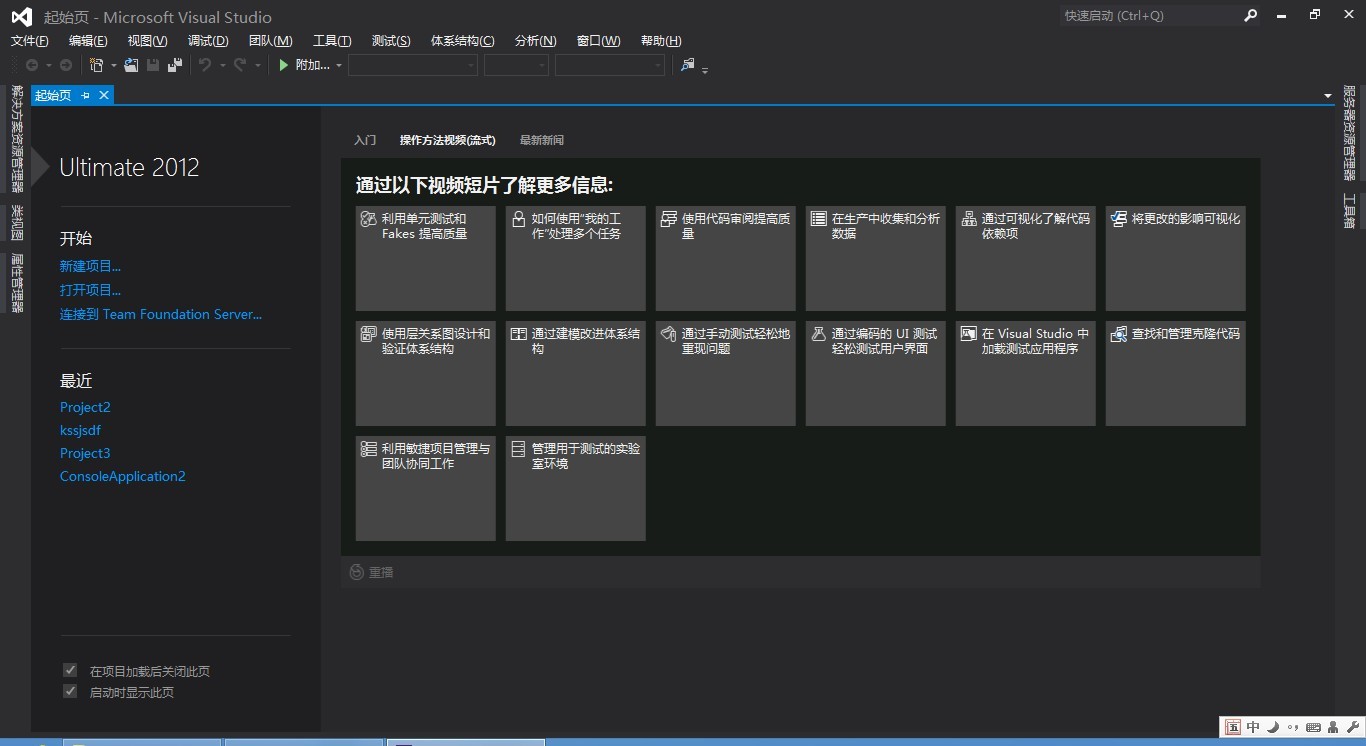Open the 附加 start button dropdown arrow
The height and width of the screenshot is (746, 1366).
pyautogui.click(x=339, y=66)
